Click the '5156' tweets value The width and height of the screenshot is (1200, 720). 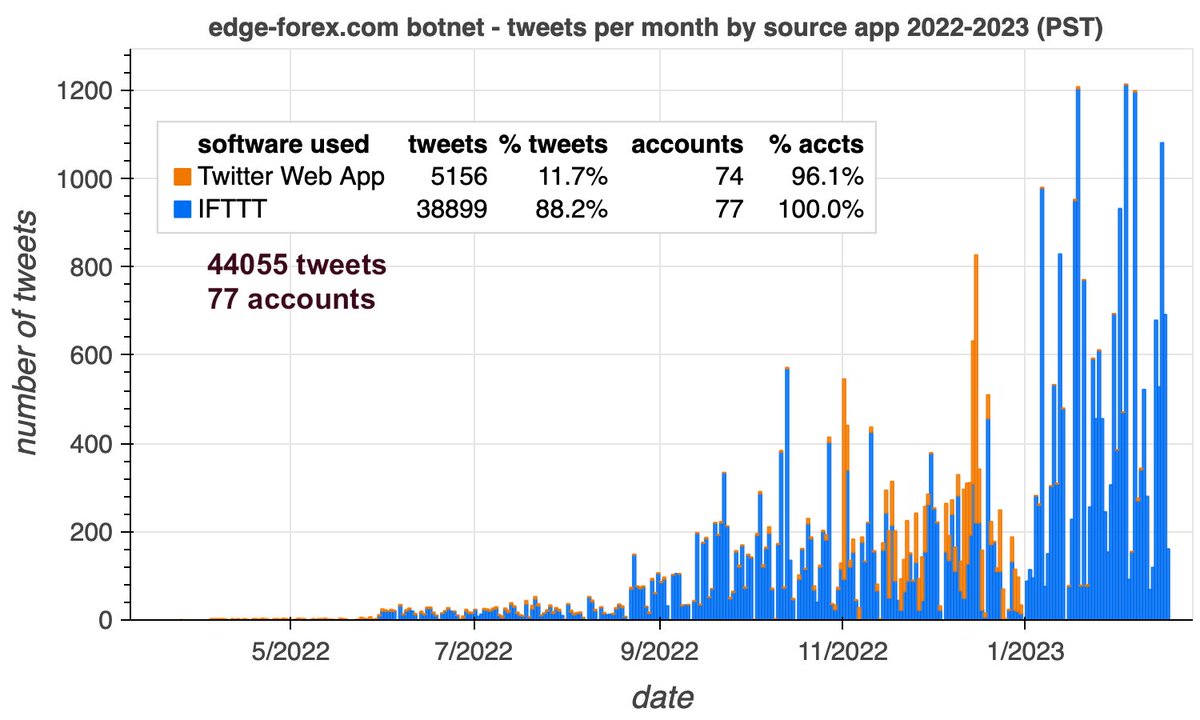pos(460,177)
